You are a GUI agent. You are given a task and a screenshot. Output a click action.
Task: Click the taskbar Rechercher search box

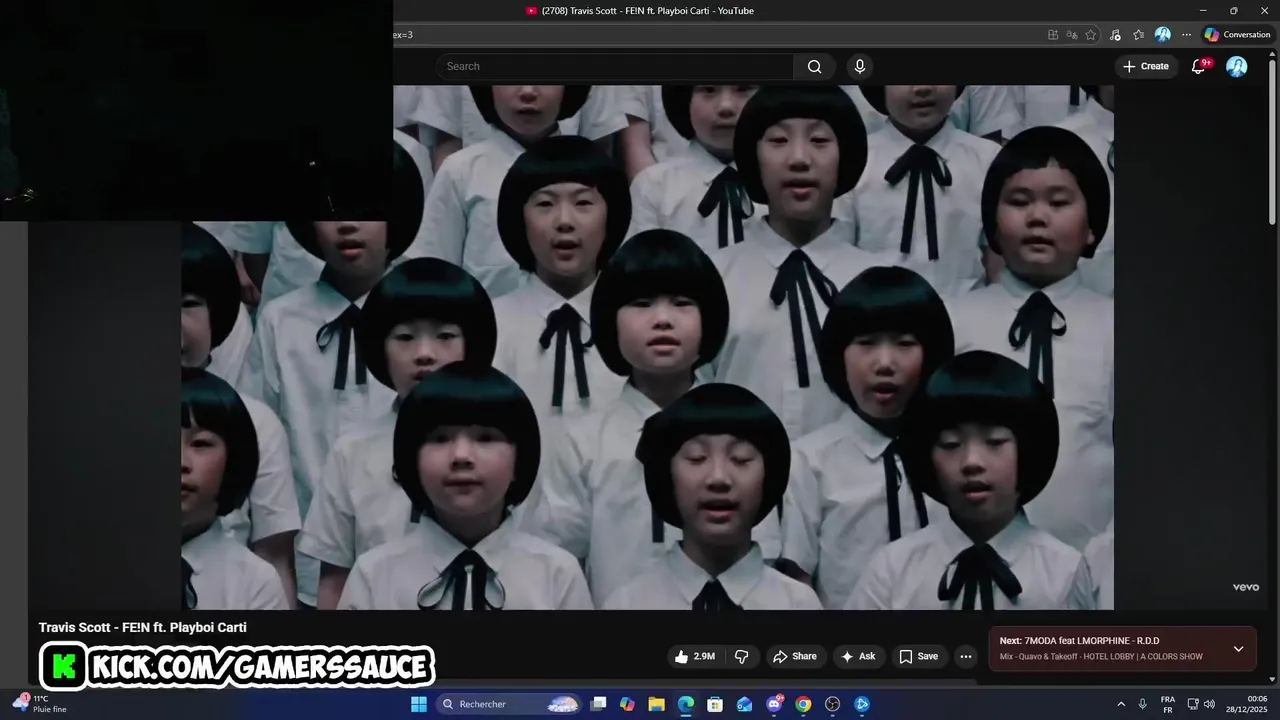[x=510, y=704]
